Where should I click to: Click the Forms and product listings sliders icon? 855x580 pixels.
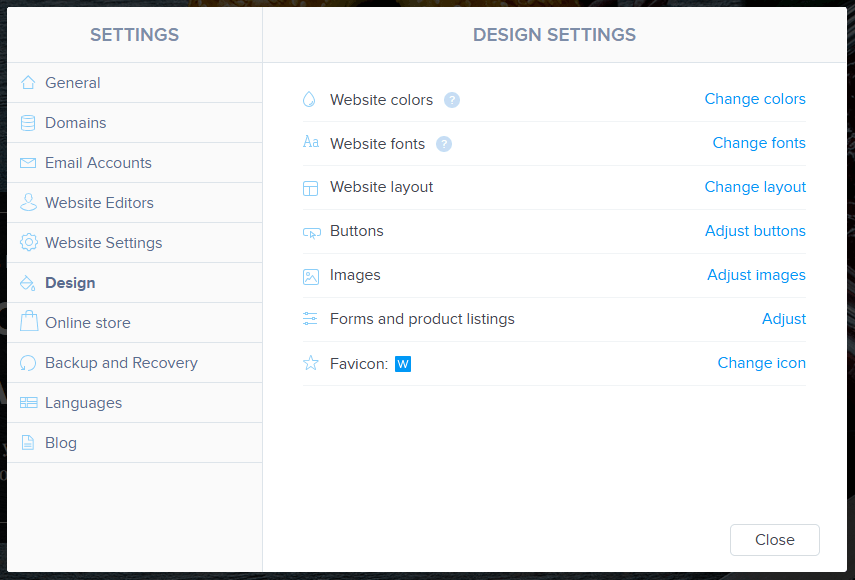[310, 319]
